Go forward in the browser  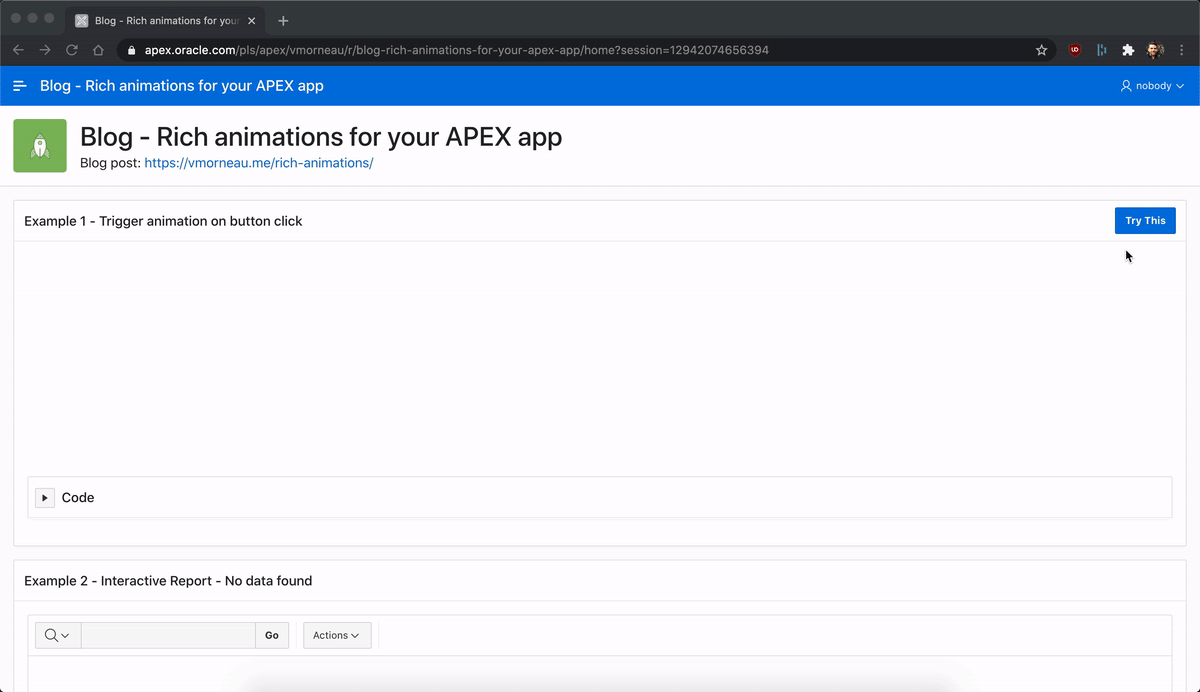coord(45,50)
